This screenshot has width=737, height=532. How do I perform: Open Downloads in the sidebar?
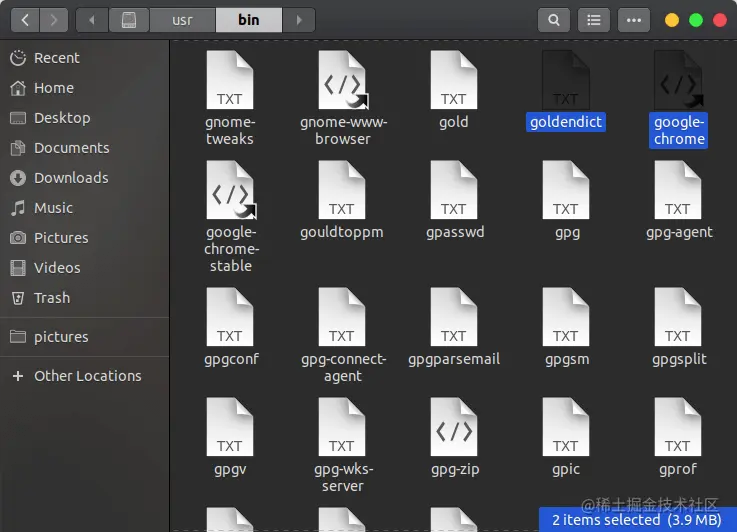point(85,178)
